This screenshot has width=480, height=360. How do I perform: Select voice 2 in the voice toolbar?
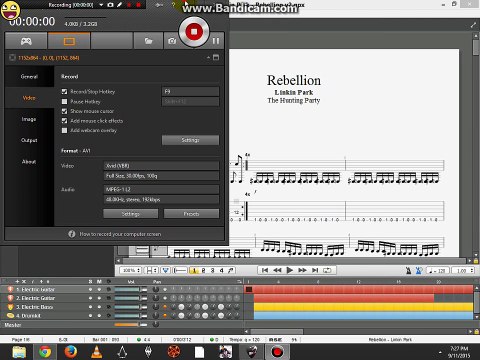click(x=203, y=270)
